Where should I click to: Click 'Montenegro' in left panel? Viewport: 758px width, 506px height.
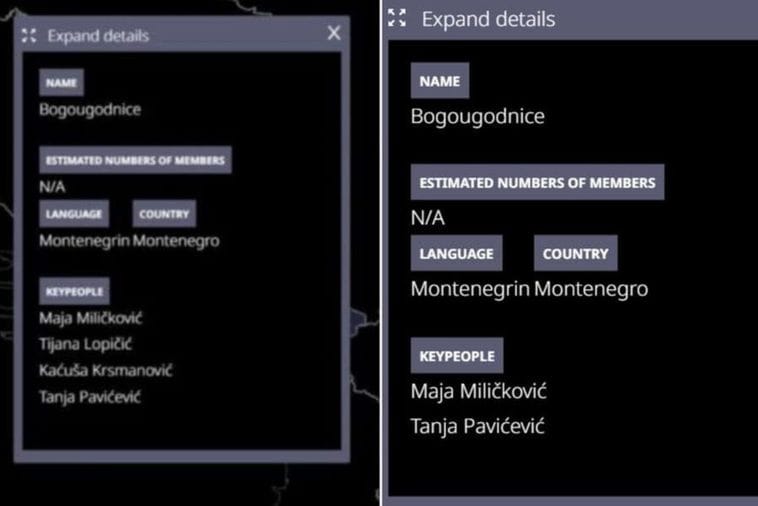click(176, 241)
